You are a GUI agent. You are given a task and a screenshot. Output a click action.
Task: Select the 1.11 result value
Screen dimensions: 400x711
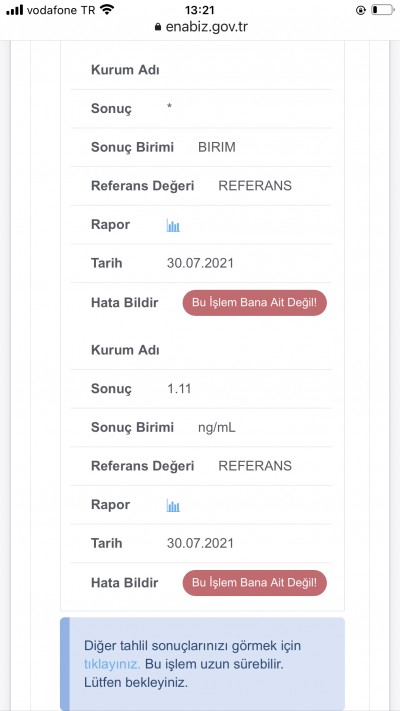[179, 389]
